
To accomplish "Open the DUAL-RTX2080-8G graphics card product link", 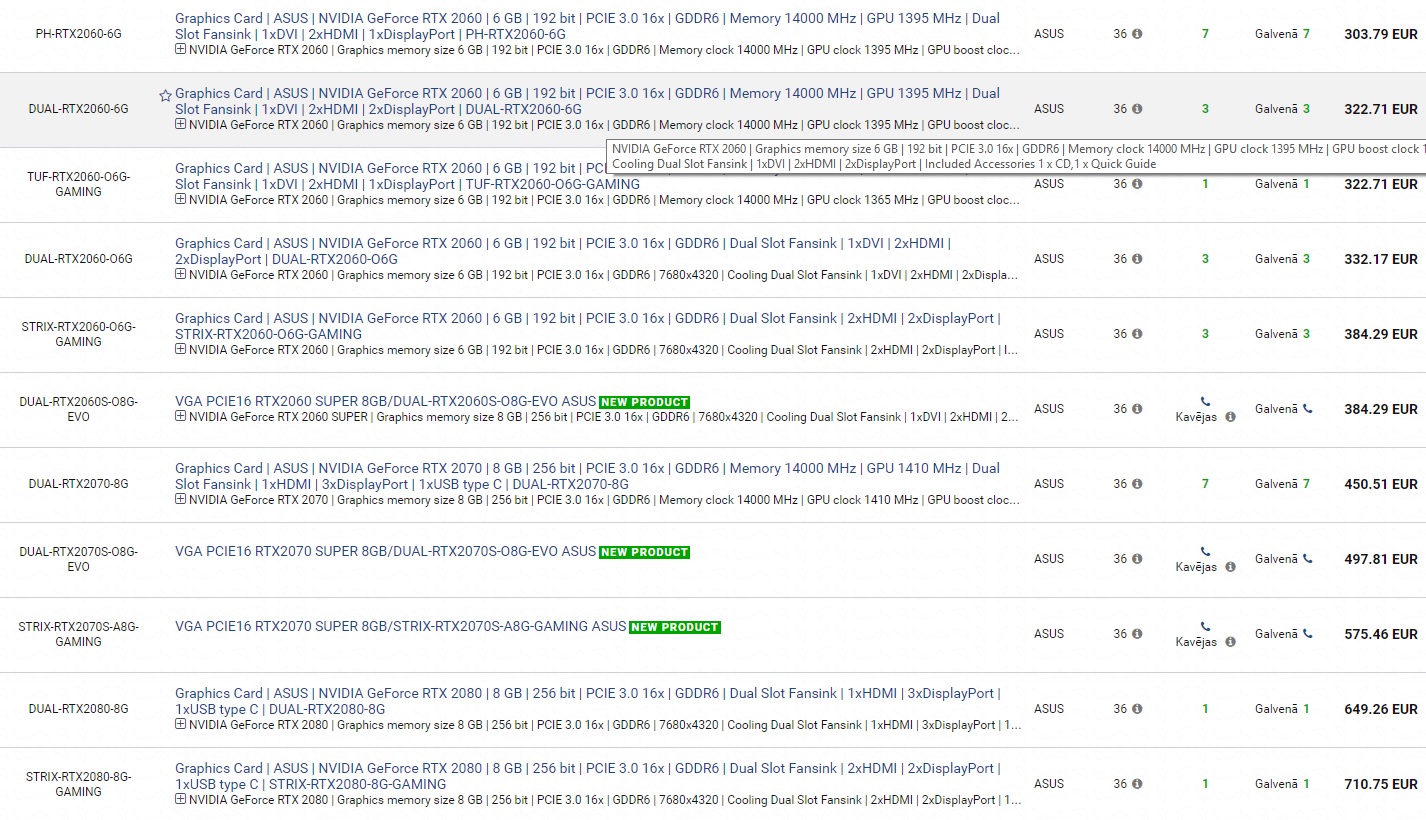I will (587, 701).
